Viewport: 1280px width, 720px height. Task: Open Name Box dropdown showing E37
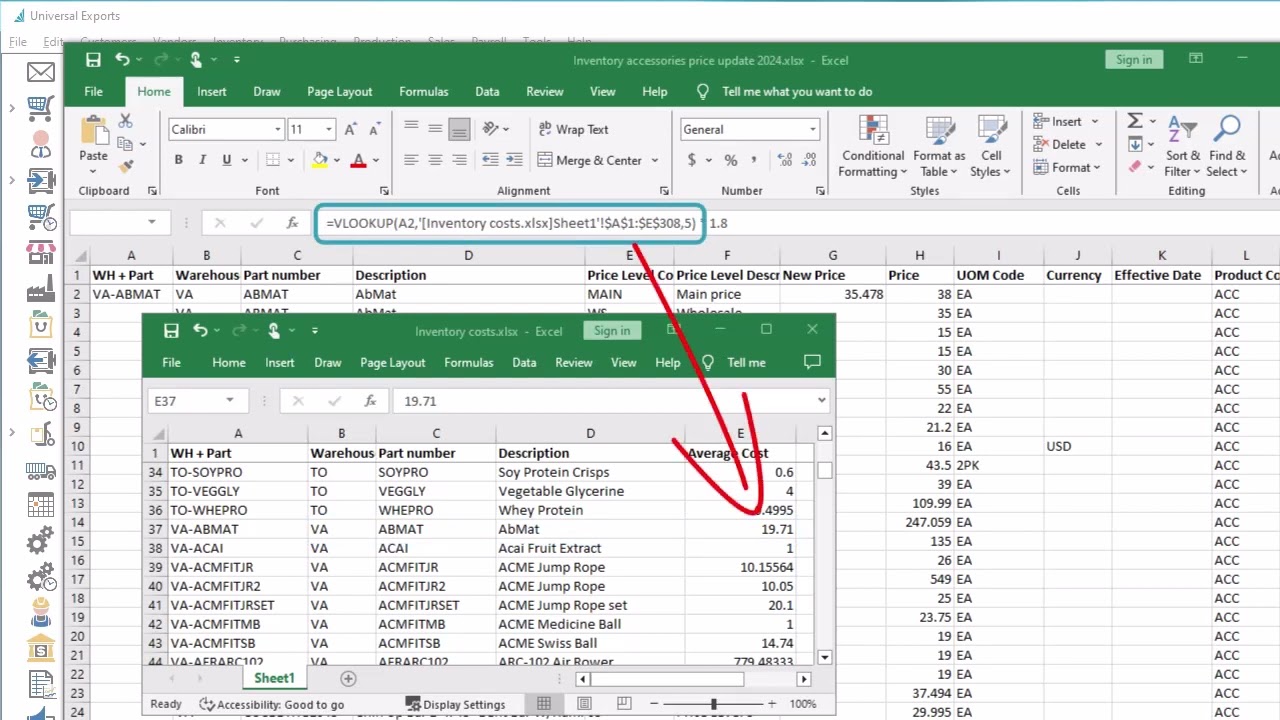(x=230, y=400)
